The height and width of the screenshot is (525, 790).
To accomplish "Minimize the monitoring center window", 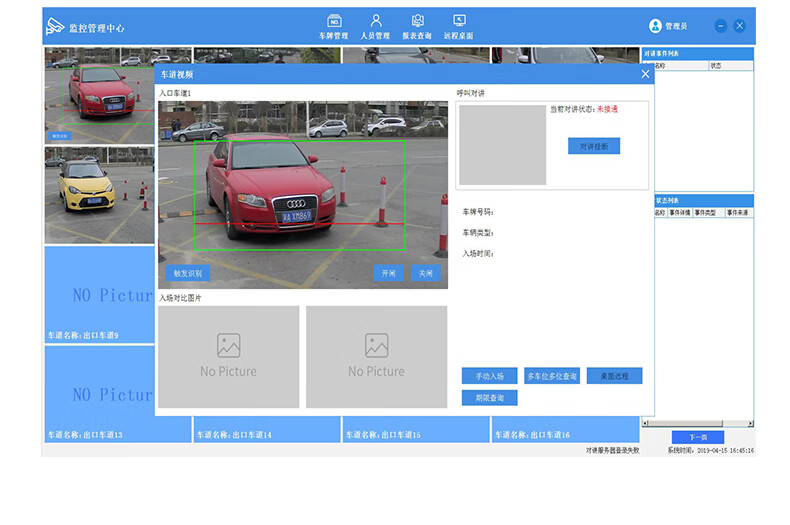I will coord(720,26).
